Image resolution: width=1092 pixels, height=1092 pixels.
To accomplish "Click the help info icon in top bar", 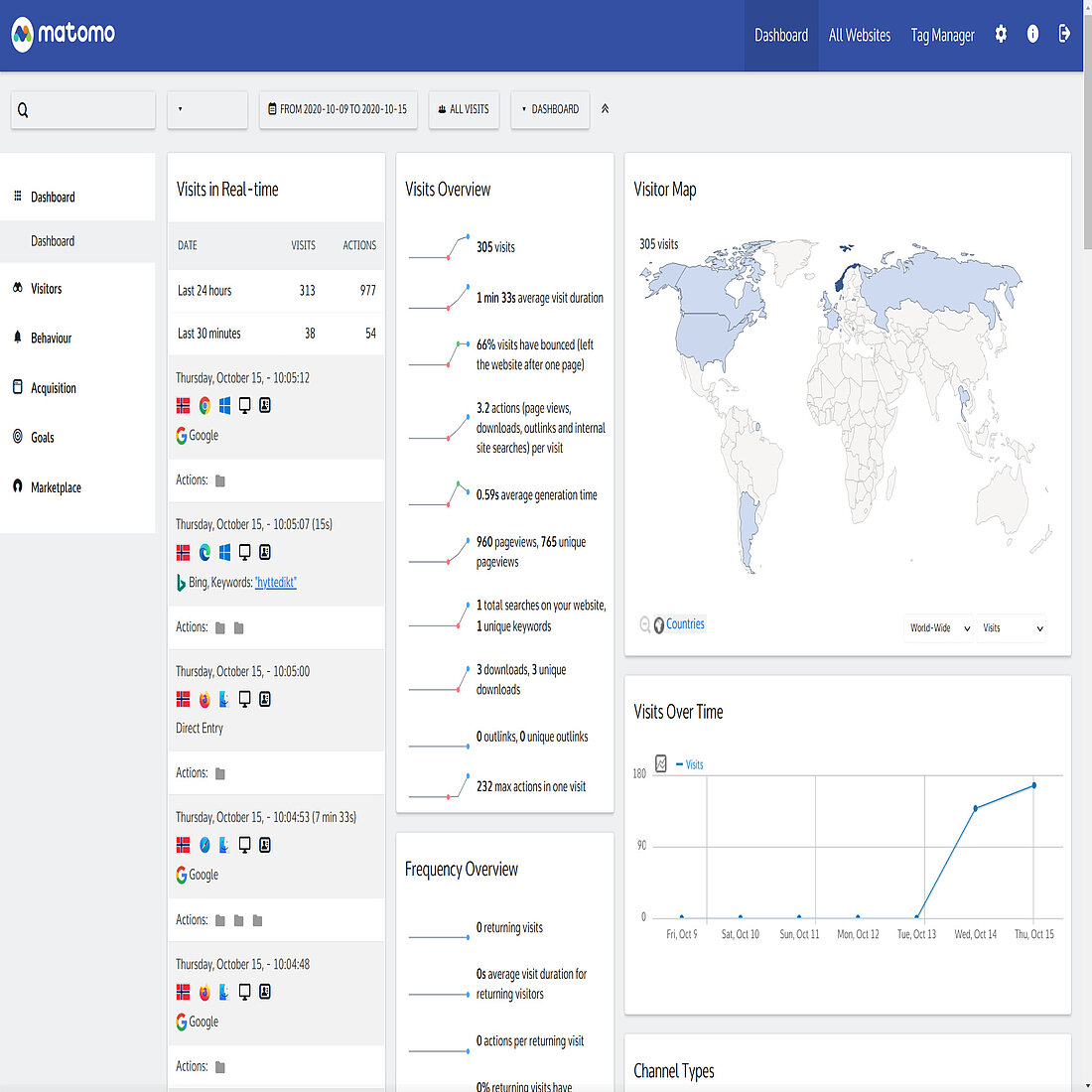I will coord(1032,34).
